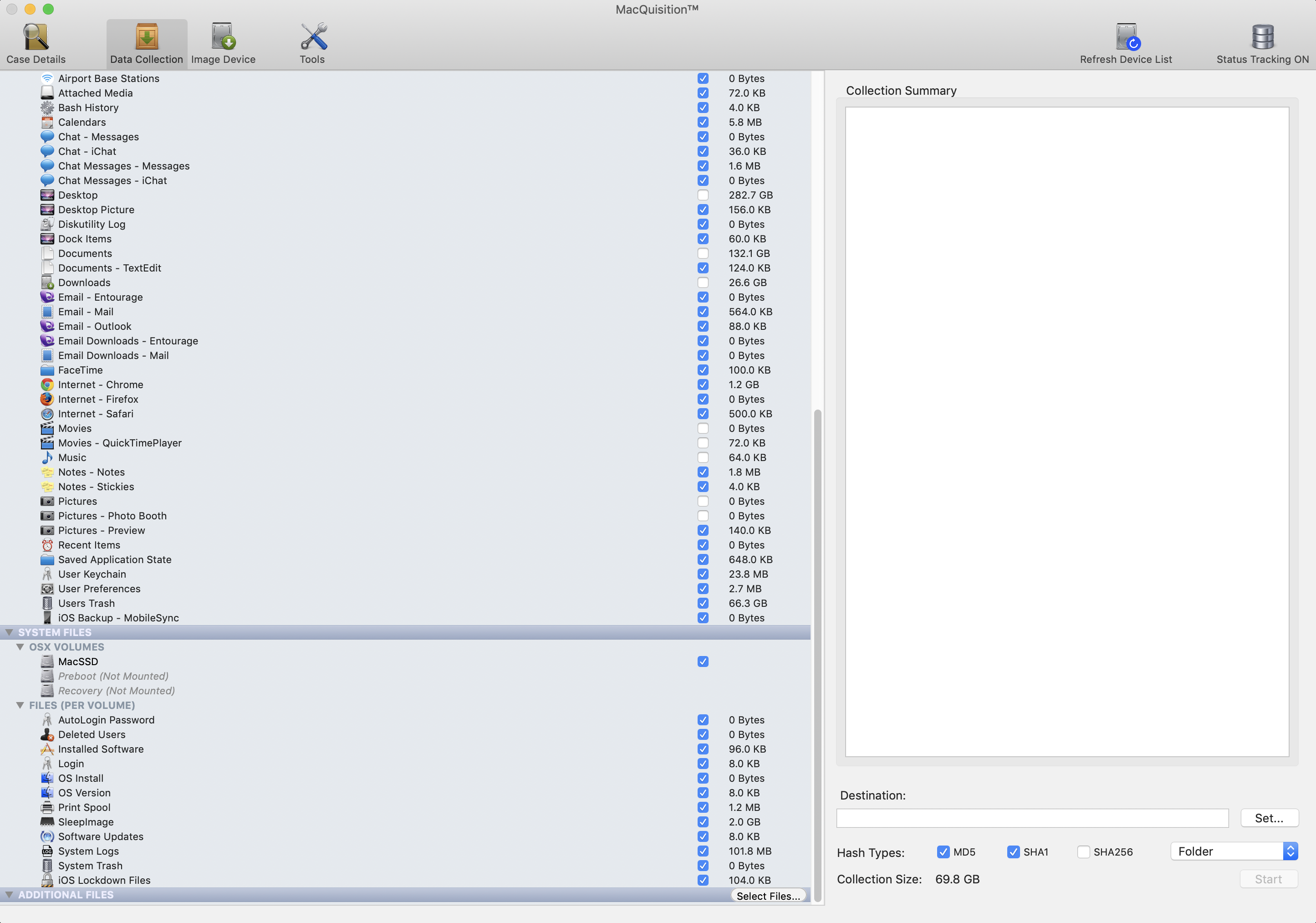Click the Set... destination button
1316x923 pixels.
coord(1269,818)
